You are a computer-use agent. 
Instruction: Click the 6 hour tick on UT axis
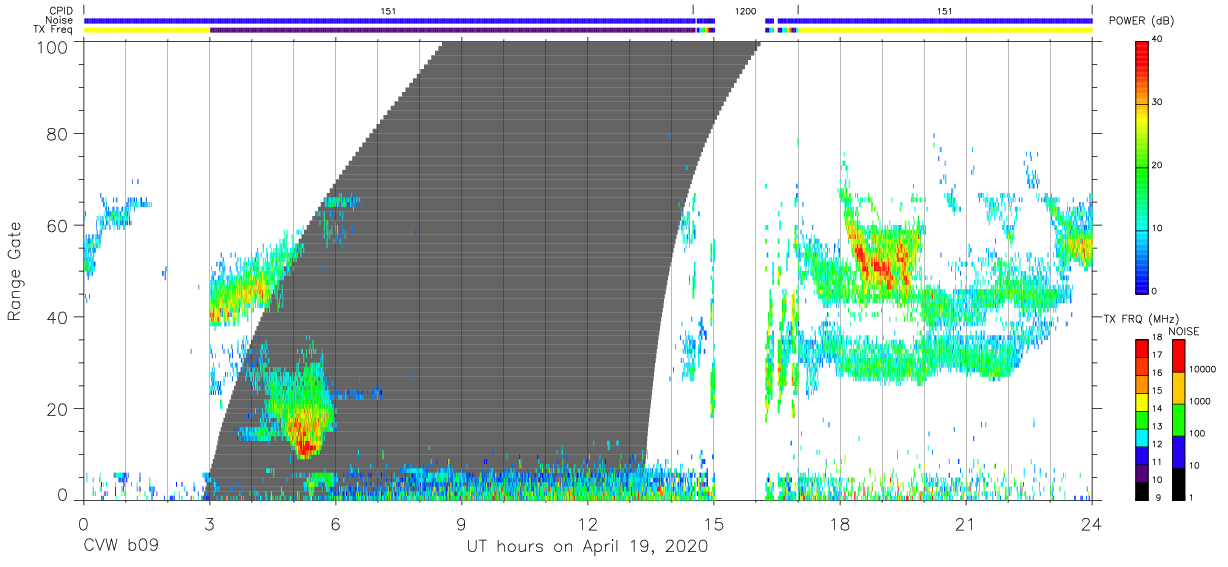pos(336,523)
